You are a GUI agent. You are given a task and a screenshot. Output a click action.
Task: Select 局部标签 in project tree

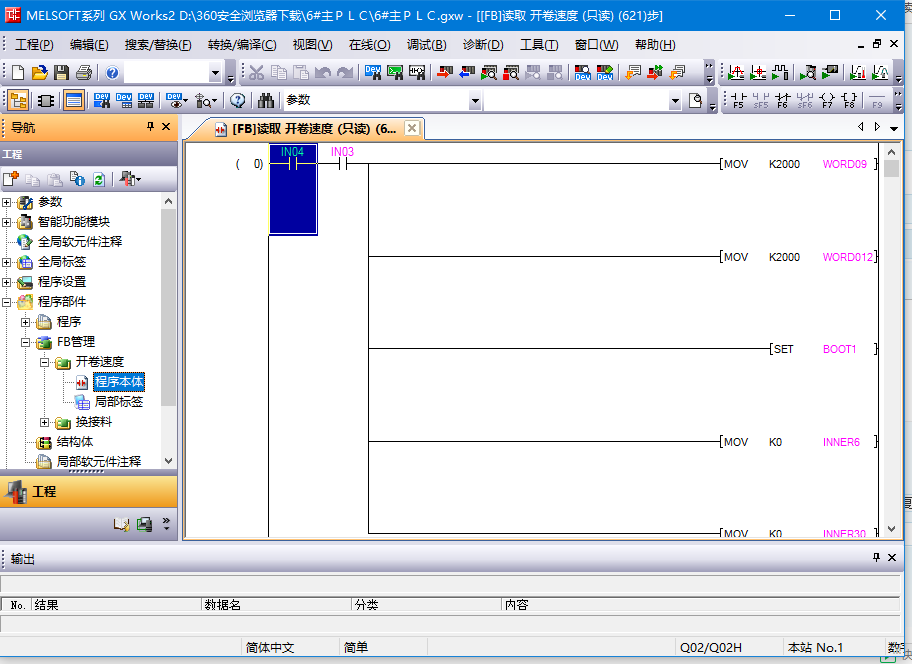point(118,402)
